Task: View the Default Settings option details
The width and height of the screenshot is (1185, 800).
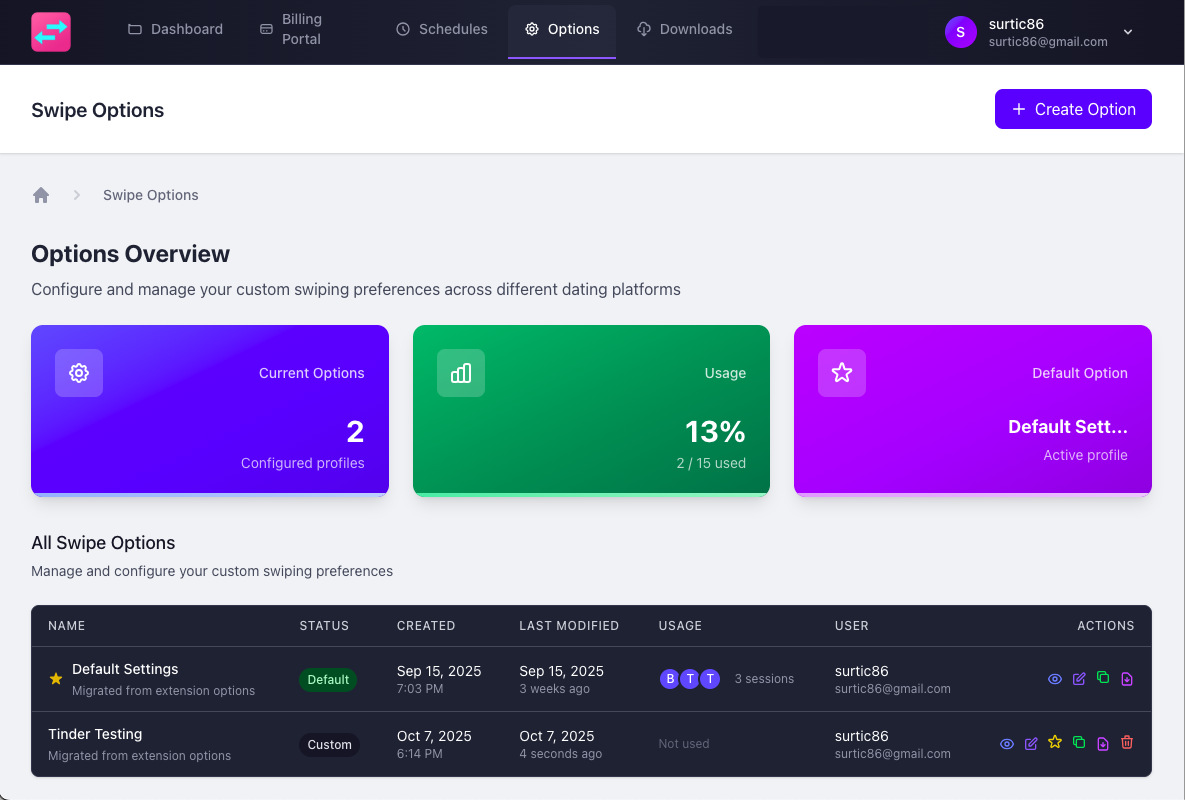Action: (1055, 679)
